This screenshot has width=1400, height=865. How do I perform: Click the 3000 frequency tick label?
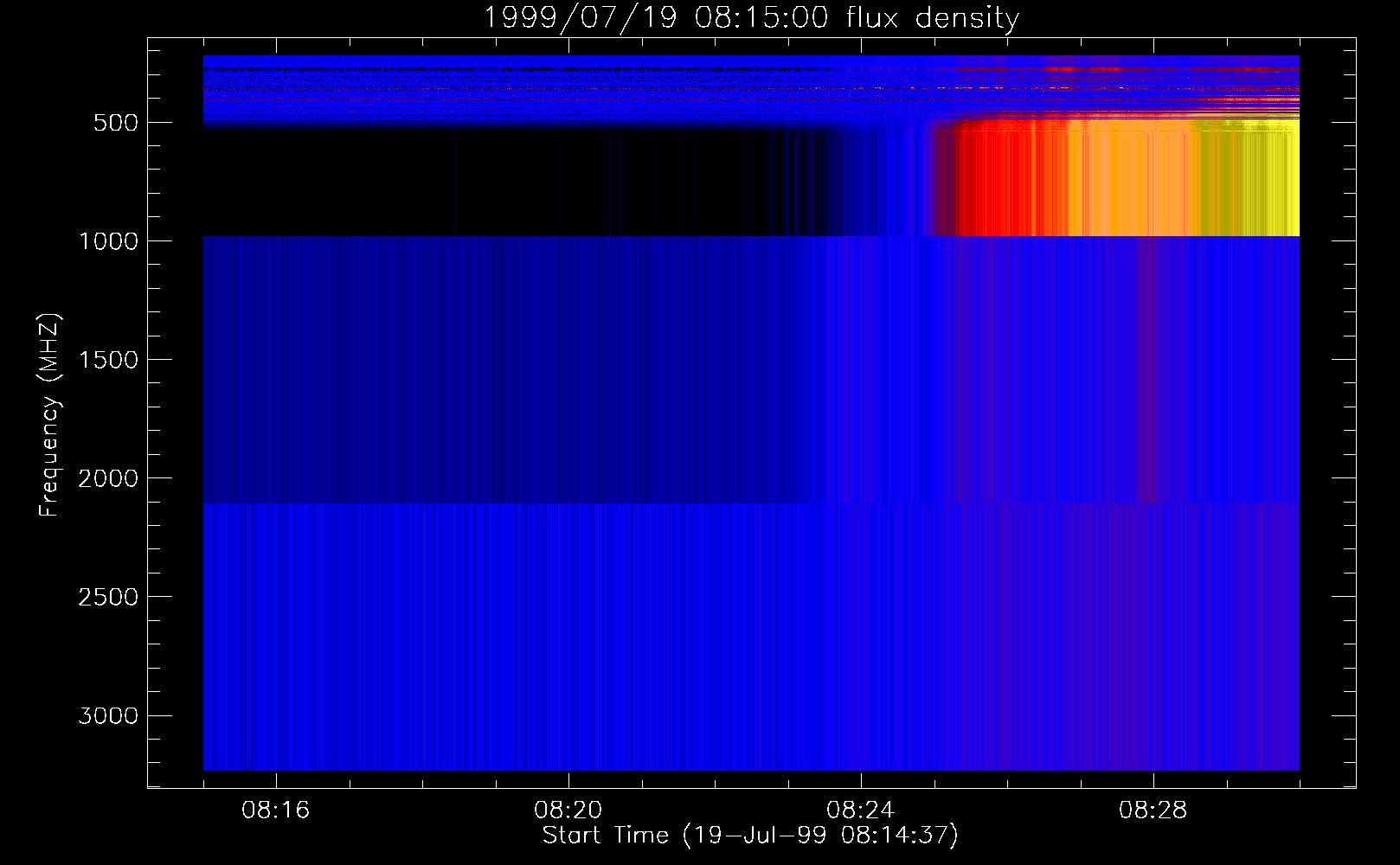108,715
